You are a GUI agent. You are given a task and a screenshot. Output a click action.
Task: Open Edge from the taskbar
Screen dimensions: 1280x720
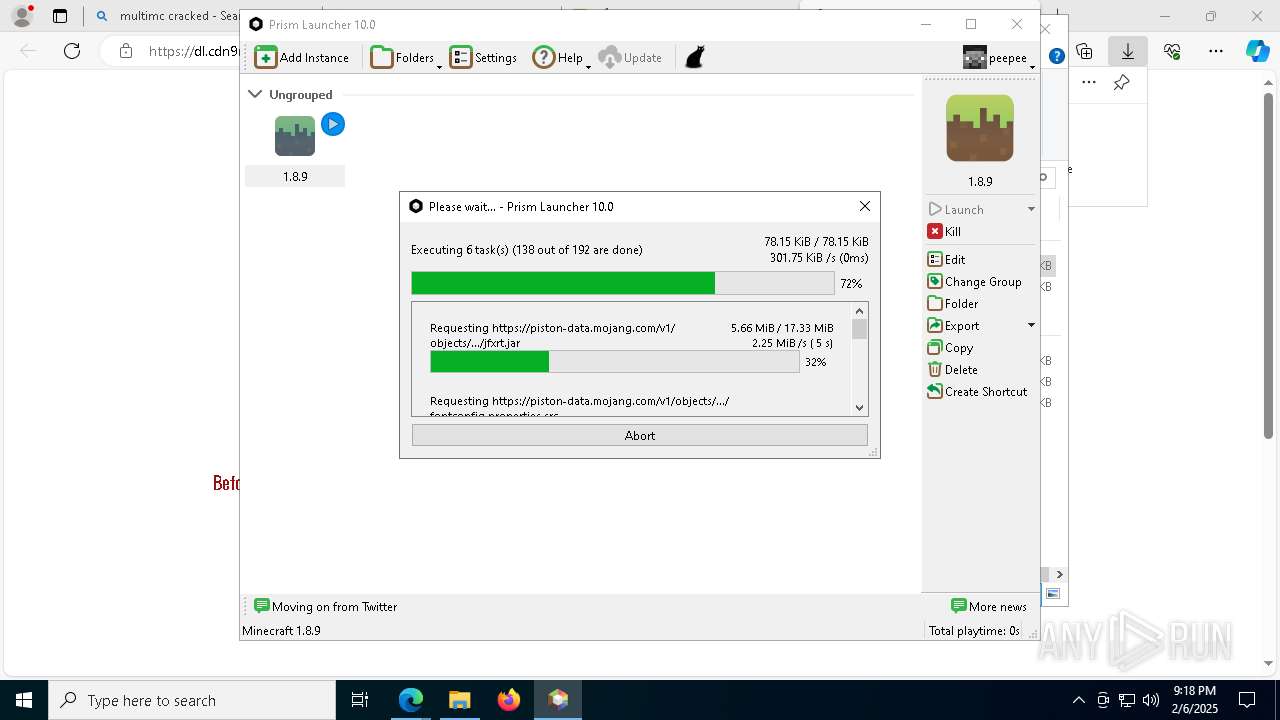pyautogui.click(x=411, y=700)
